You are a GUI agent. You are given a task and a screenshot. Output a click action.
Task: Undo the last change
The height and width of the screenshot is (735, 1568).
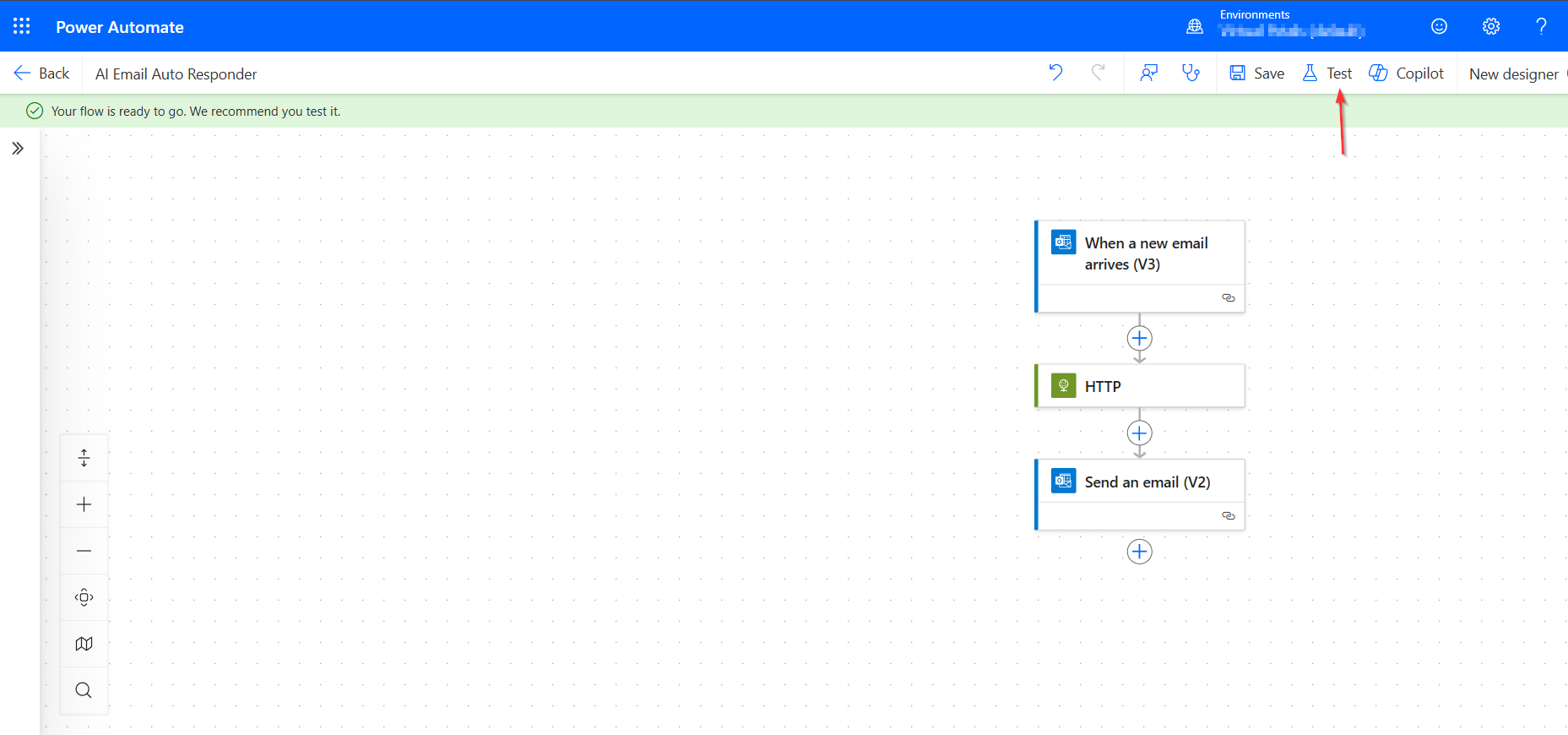1055,73
